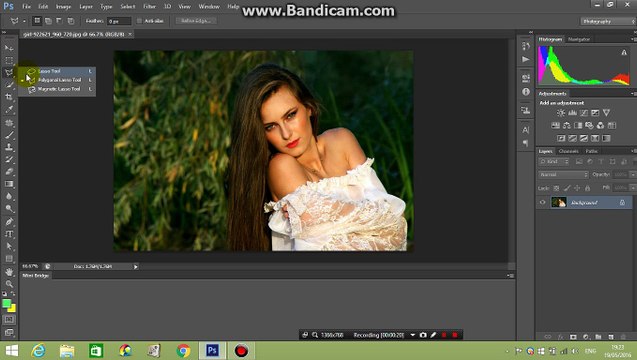Image resolution: width=637 pixels, height=360 pixels.
Task: Open the Opacity slider arrow
Action: click(x=633, y=175)
